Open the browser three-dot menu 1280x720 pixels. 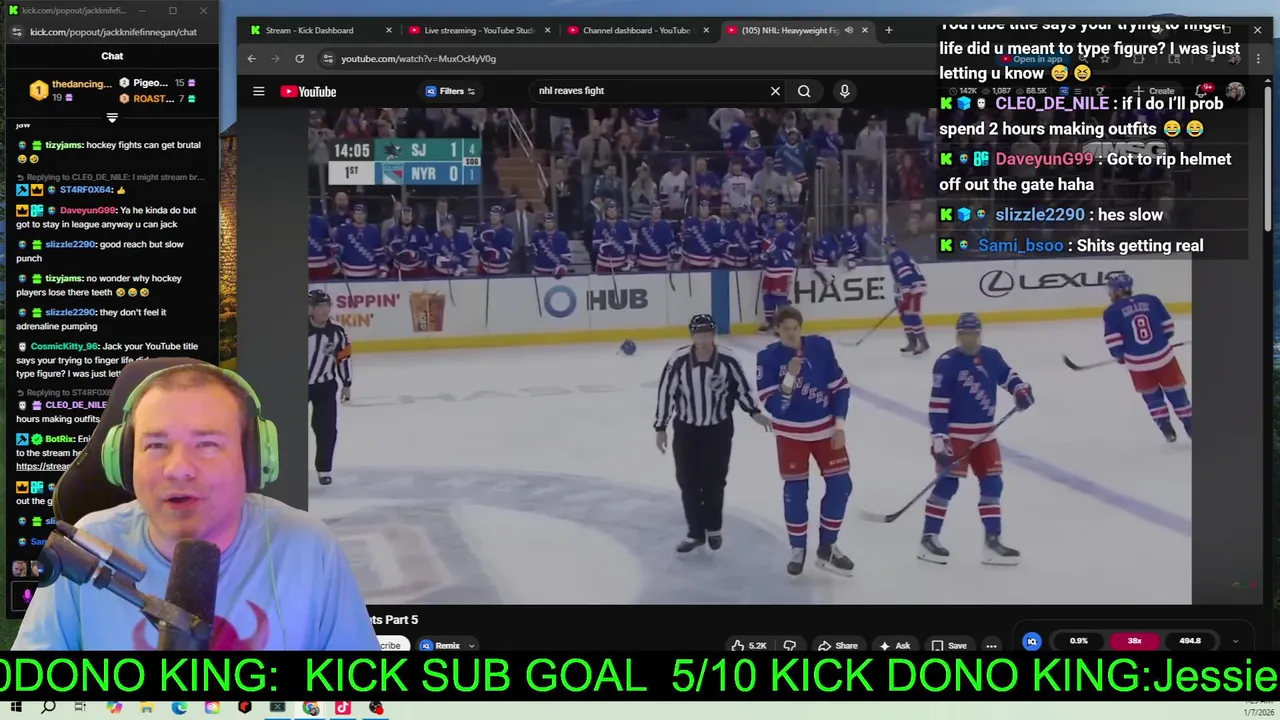(1258, 59)
